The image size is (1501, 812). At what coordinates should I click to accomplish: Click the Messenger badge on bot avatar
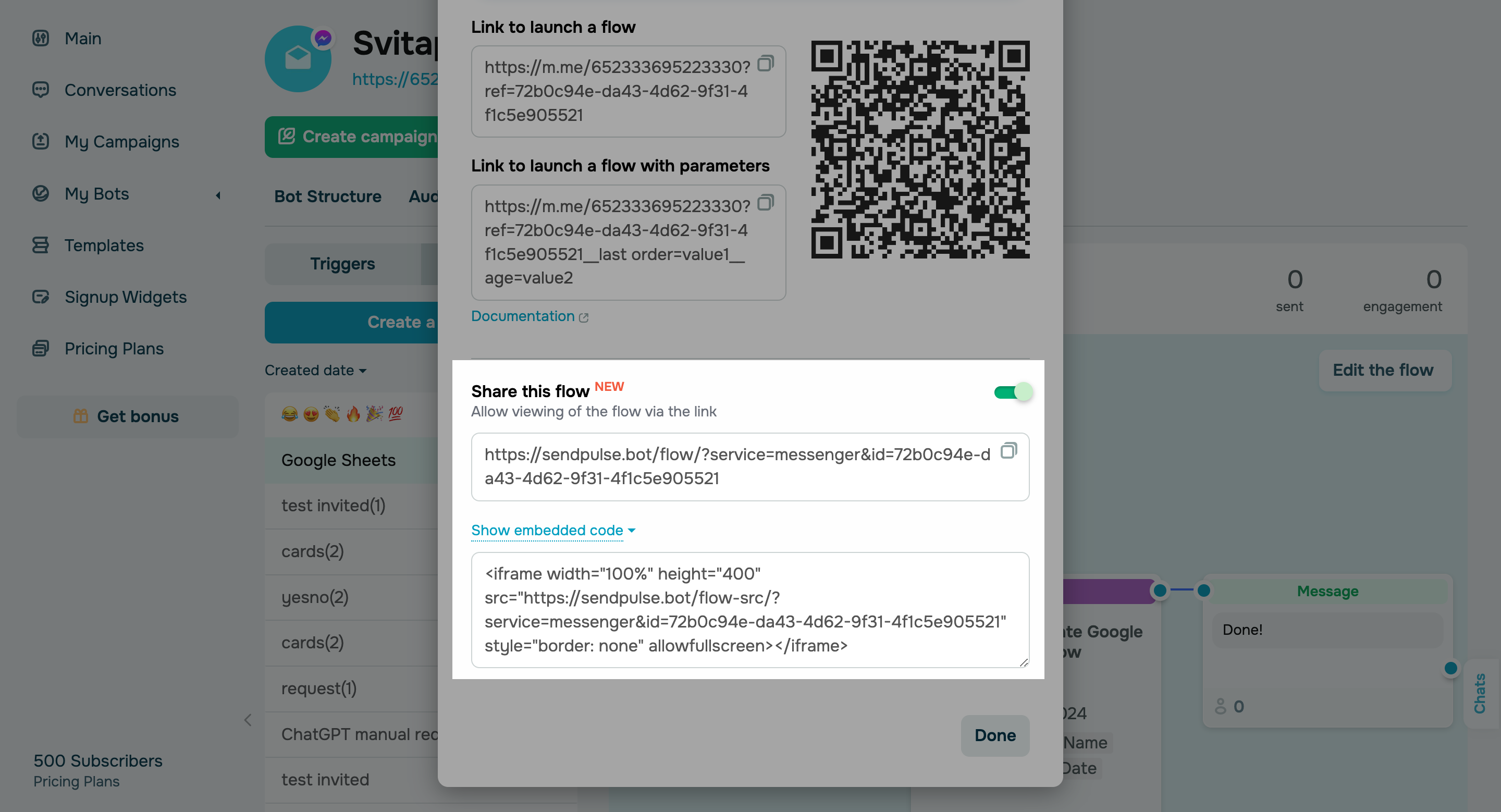pos(323,38)
